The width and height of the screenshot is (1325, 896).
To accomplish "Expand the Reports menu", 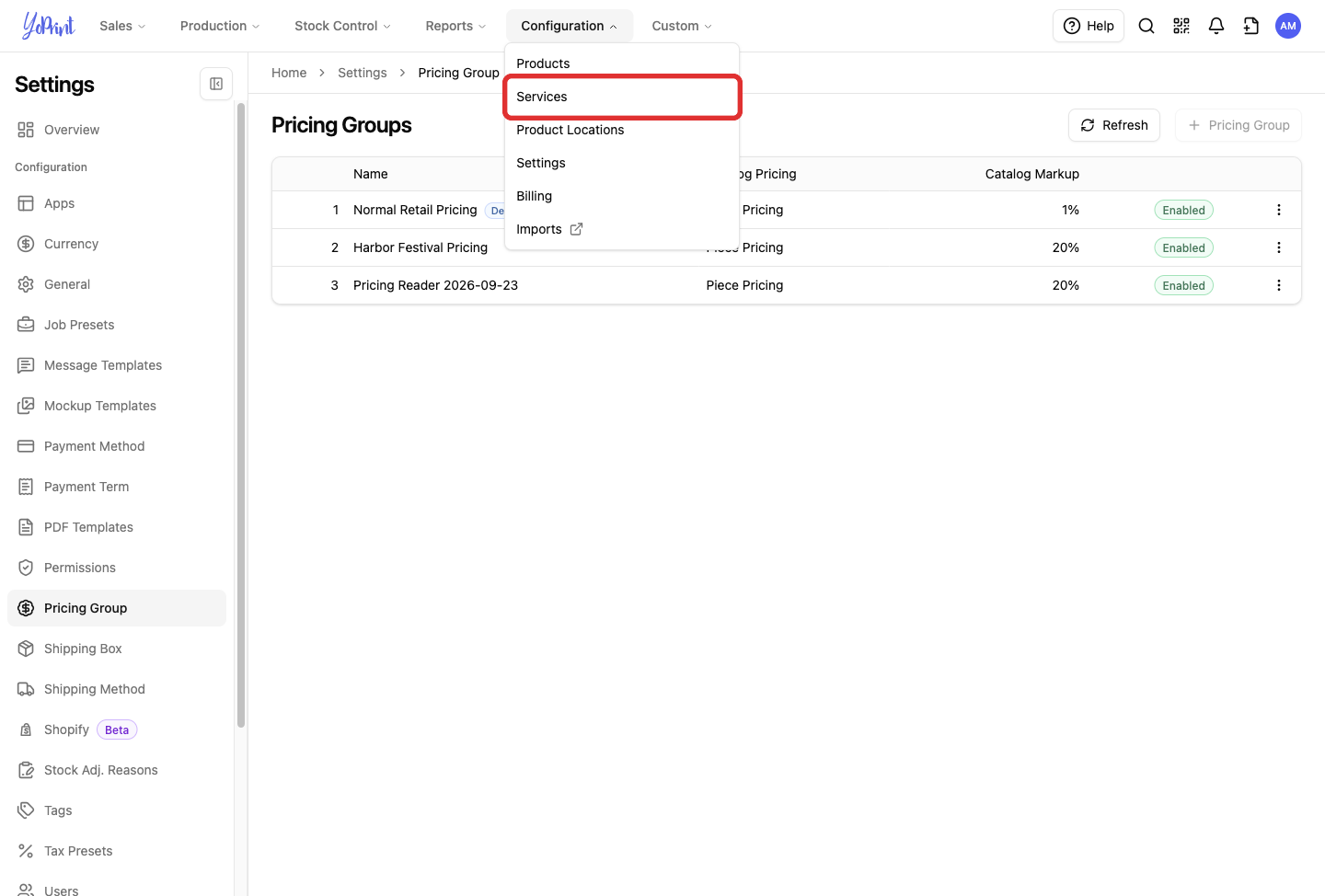I will coord(455,26).
